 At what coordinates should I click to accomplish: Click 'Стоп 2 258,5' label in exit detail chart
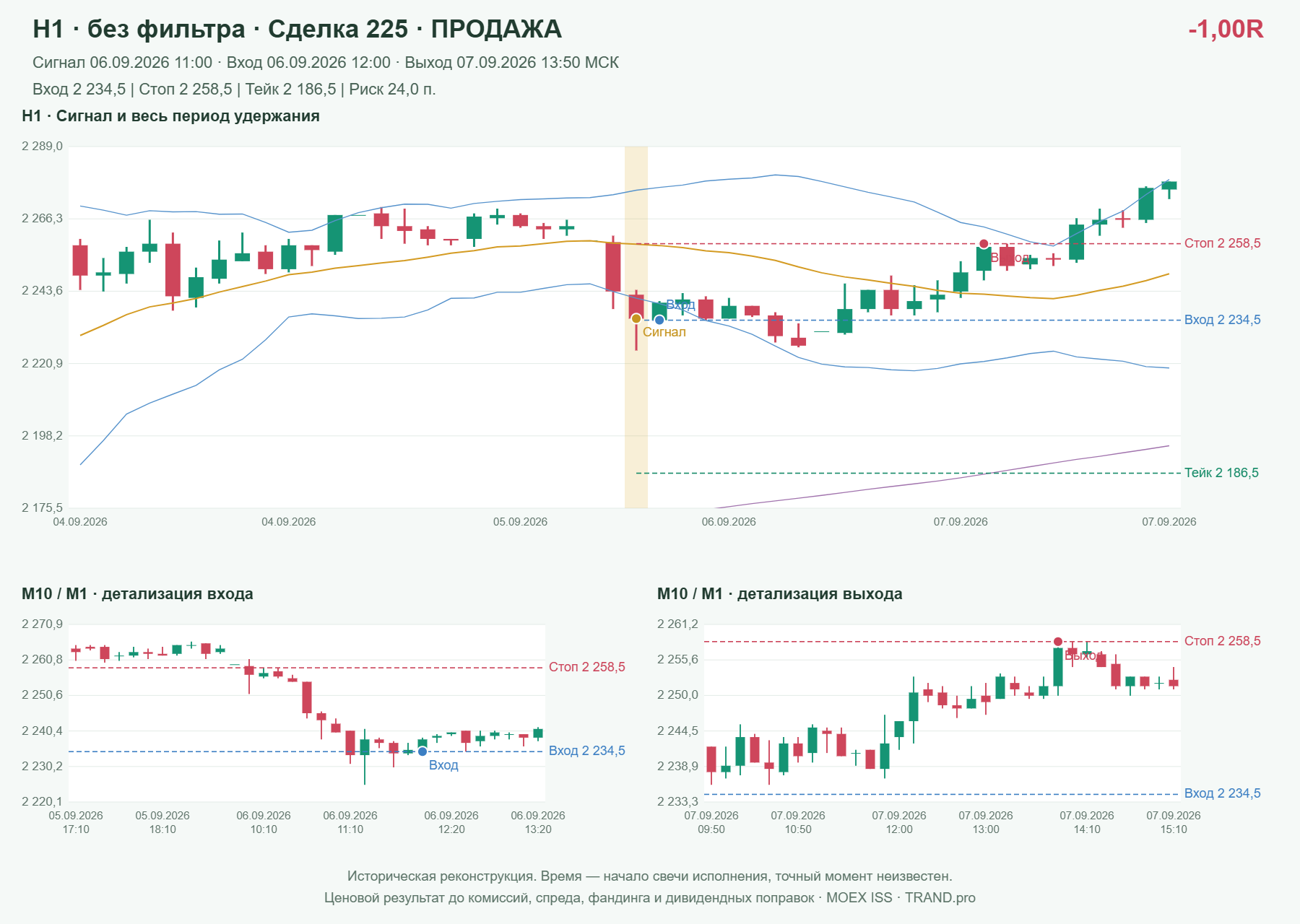click(1223, 641)
